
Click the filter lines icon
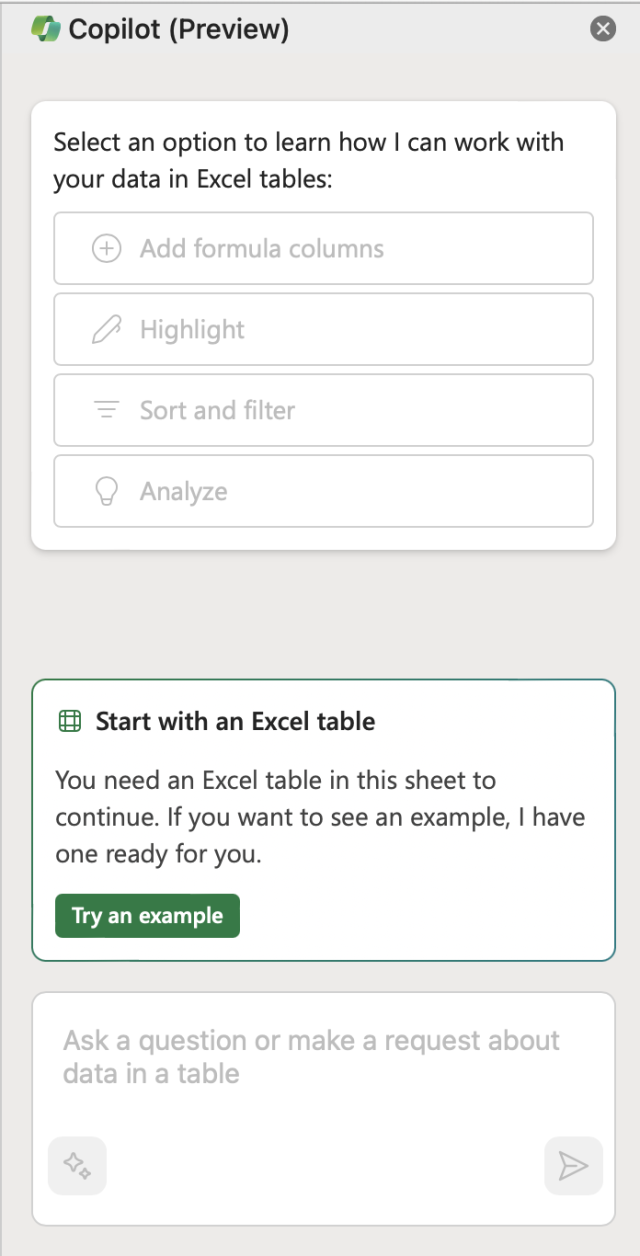[x=106, y=410]
